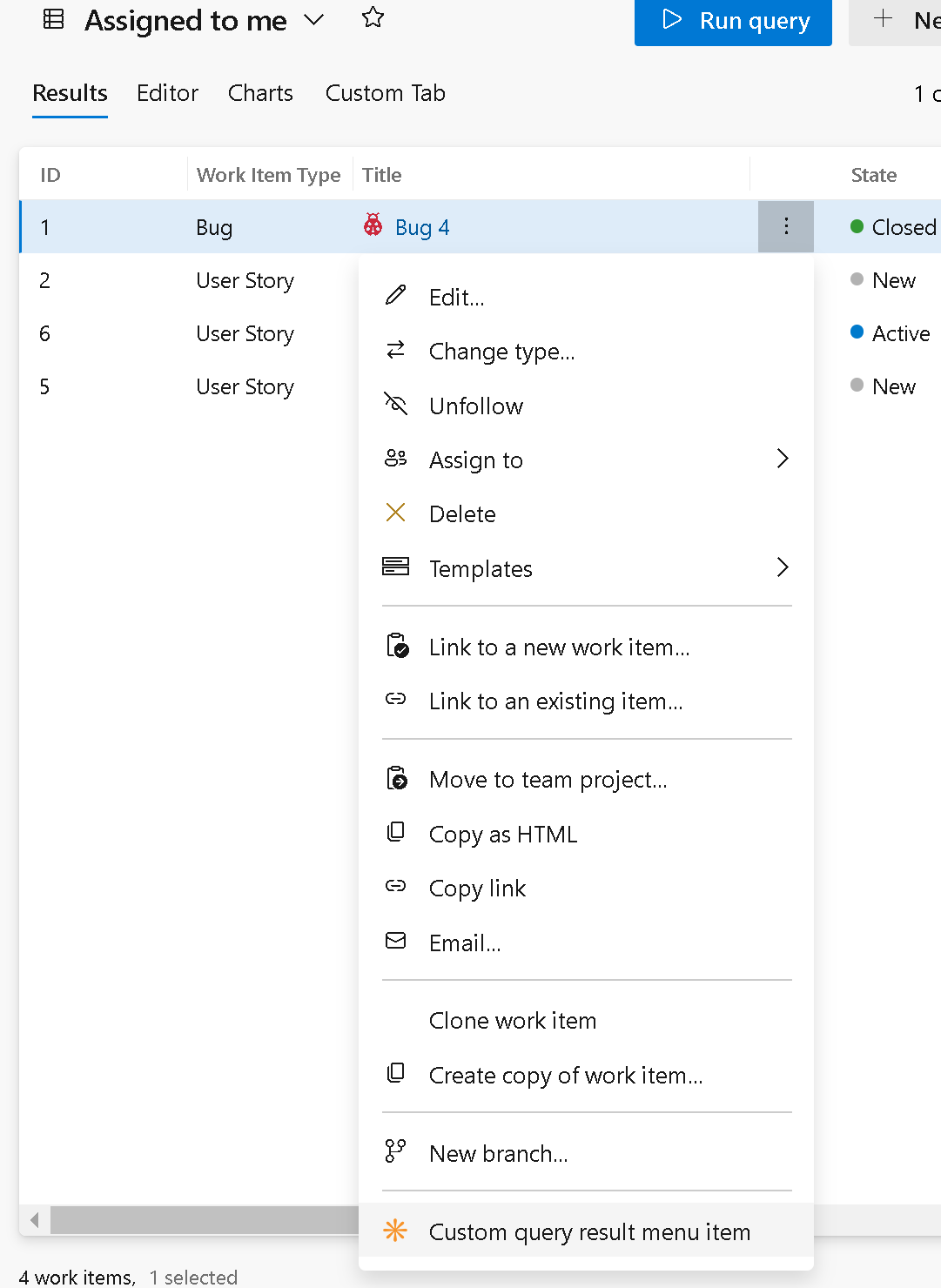This screenshot has width=941, height=1288.
Task: Toggle the favorite star for Assigned to me
Action: click(373, 18)
